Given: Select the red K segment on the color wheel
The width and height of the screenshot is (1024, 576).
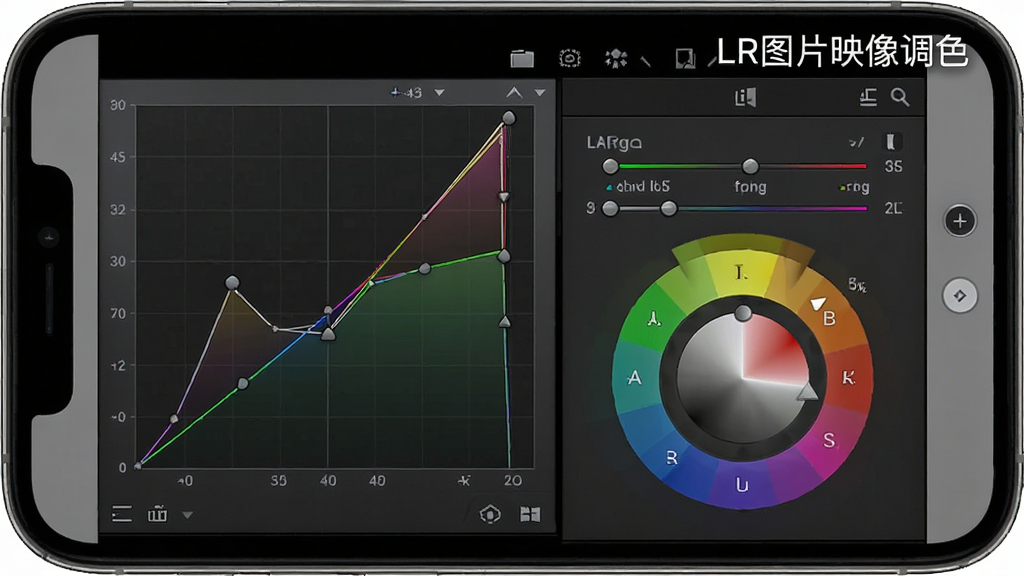Looking at the screenshot, I should tap(848, 377).
